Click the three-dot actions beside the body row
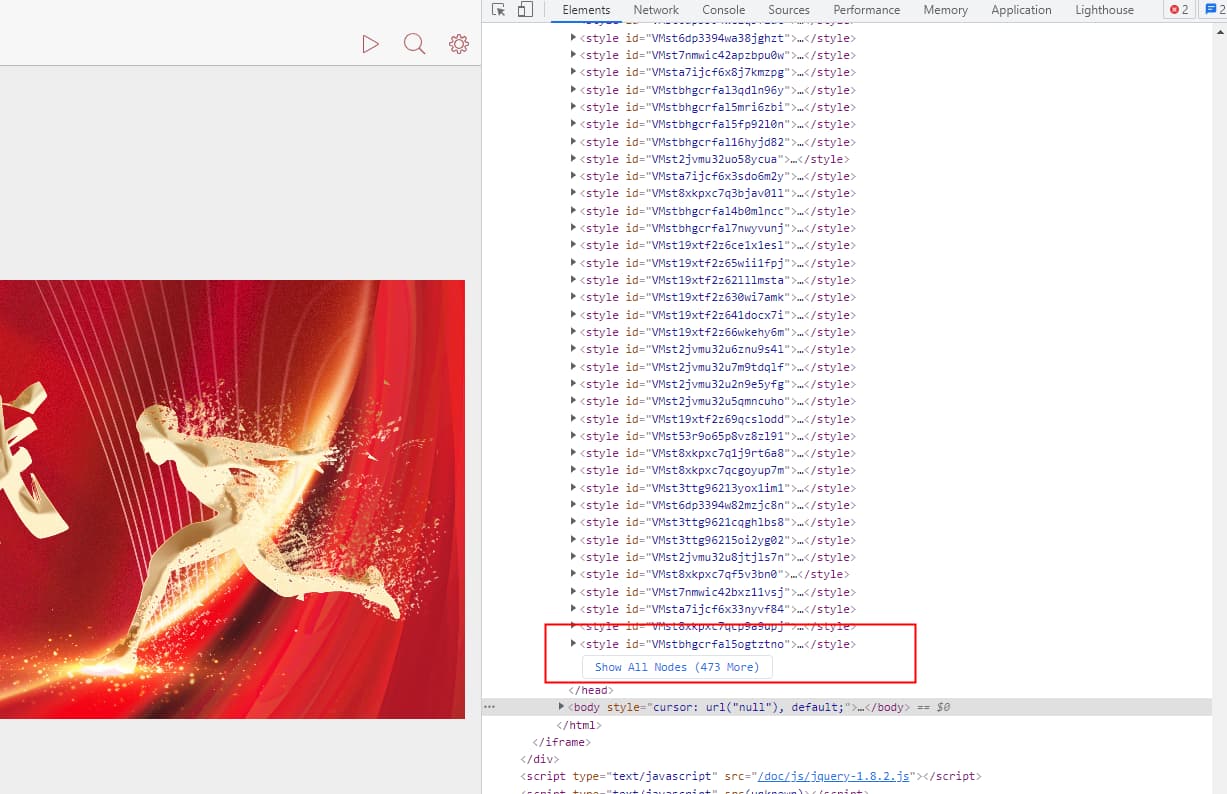 pos(489,707)
